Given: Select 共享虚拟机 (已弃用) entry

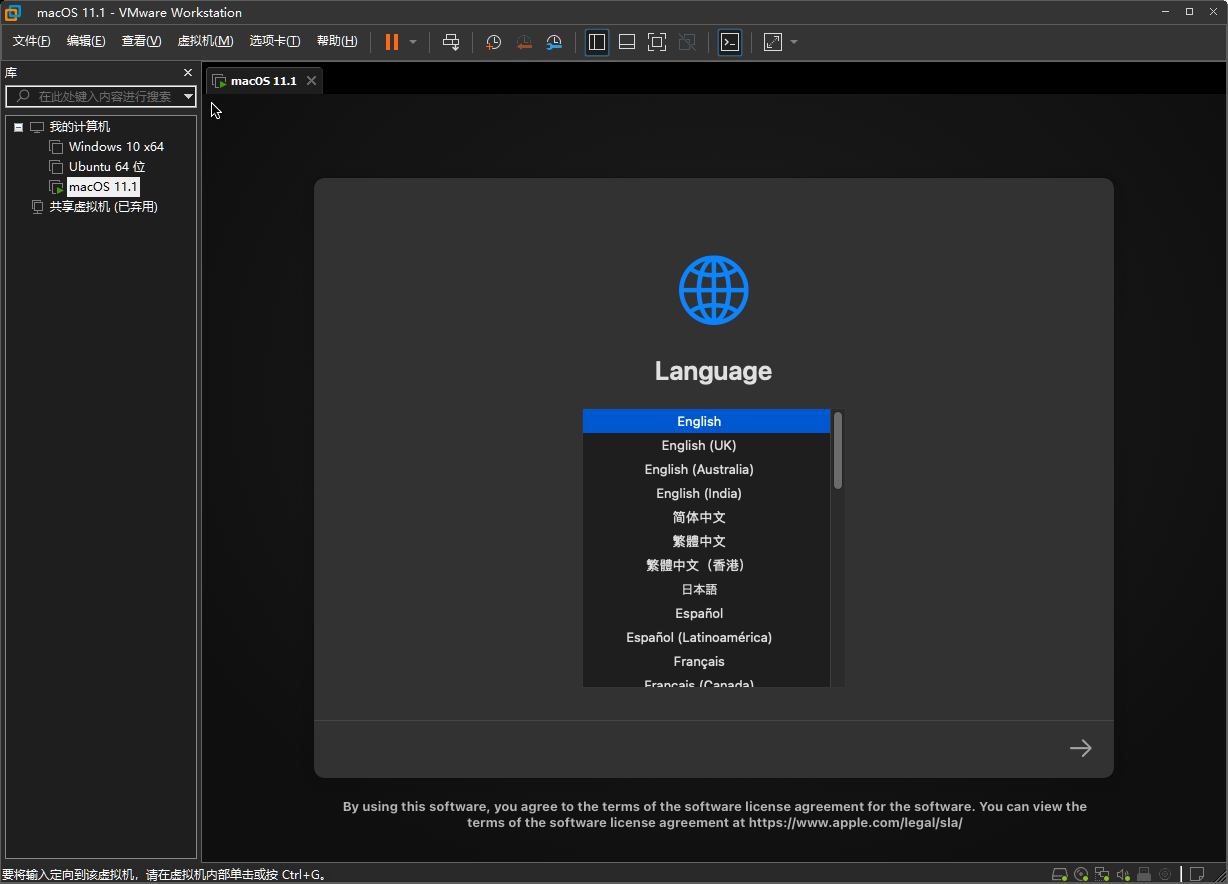Looking at the screenshot, I should (104, 207).
